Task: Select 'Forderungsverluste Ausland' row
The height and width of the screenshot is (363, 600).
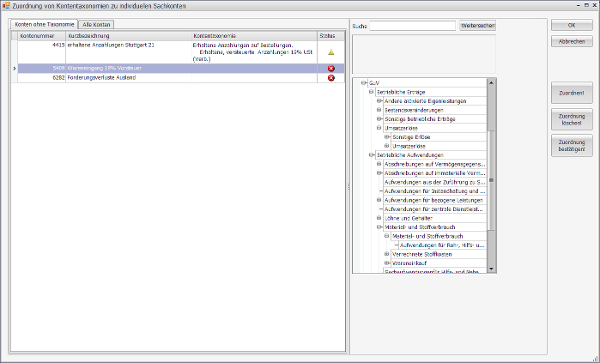Action: (178, 78)
